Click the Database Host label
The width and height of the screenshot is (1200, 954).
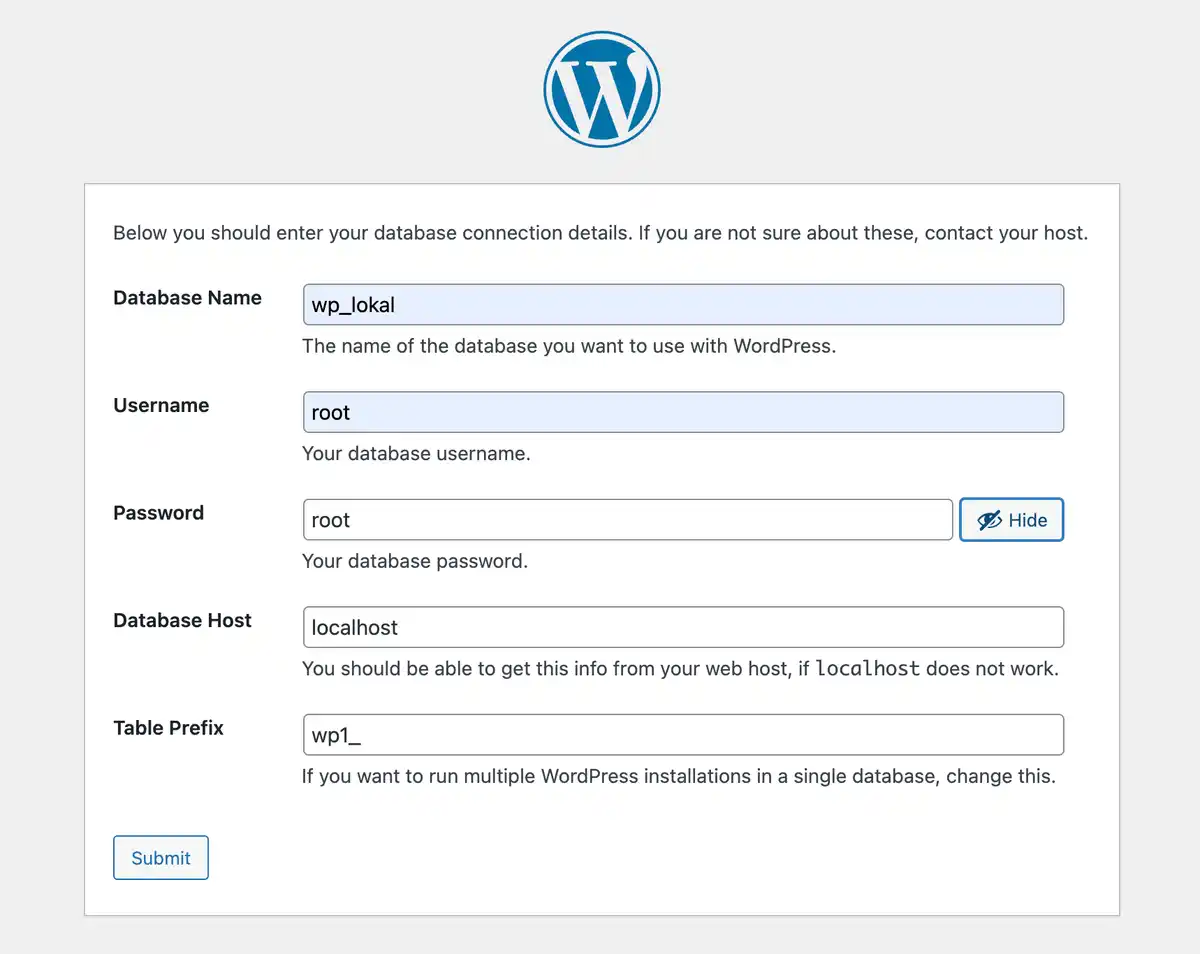point(182,620)
